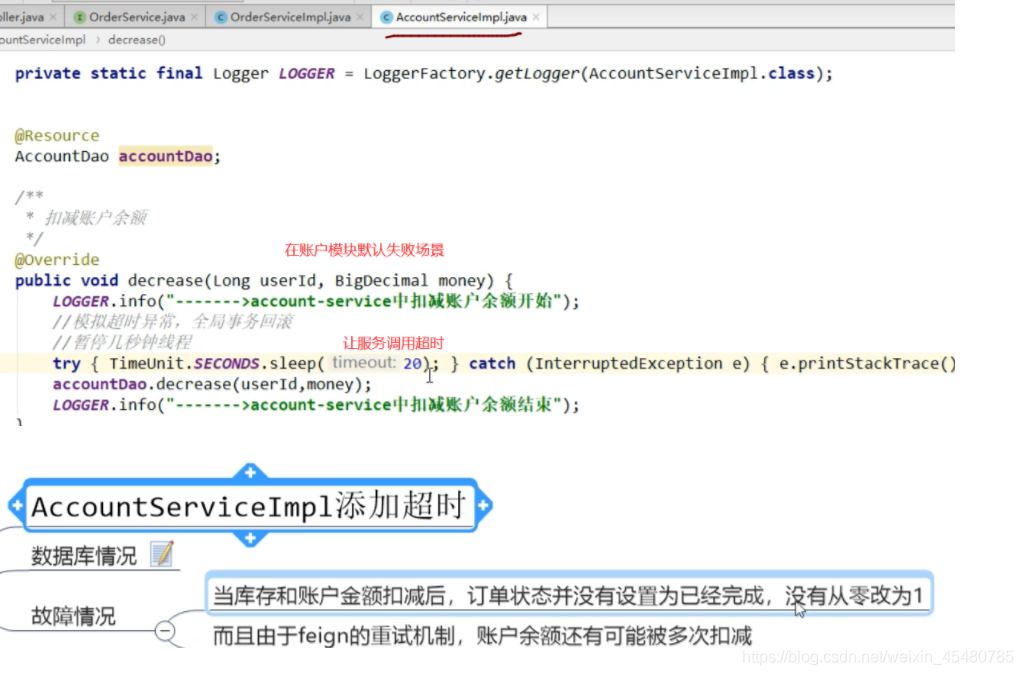Click the top plus handle of the mind map node
Screen dimensions: 1023x675
[250, 472]
